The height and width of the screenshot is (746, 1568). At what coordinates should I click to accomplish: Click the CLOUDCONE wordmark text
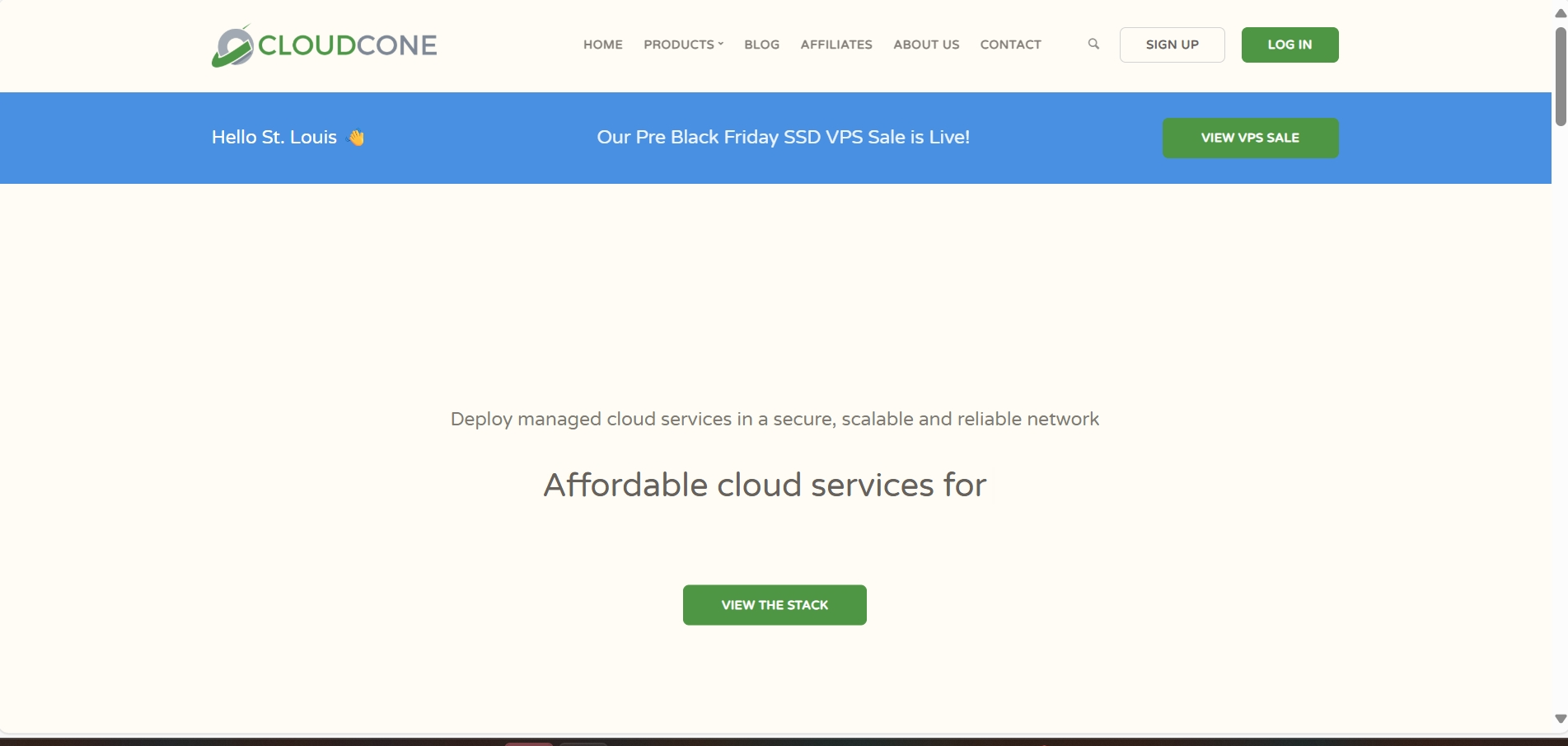point(347,45)
